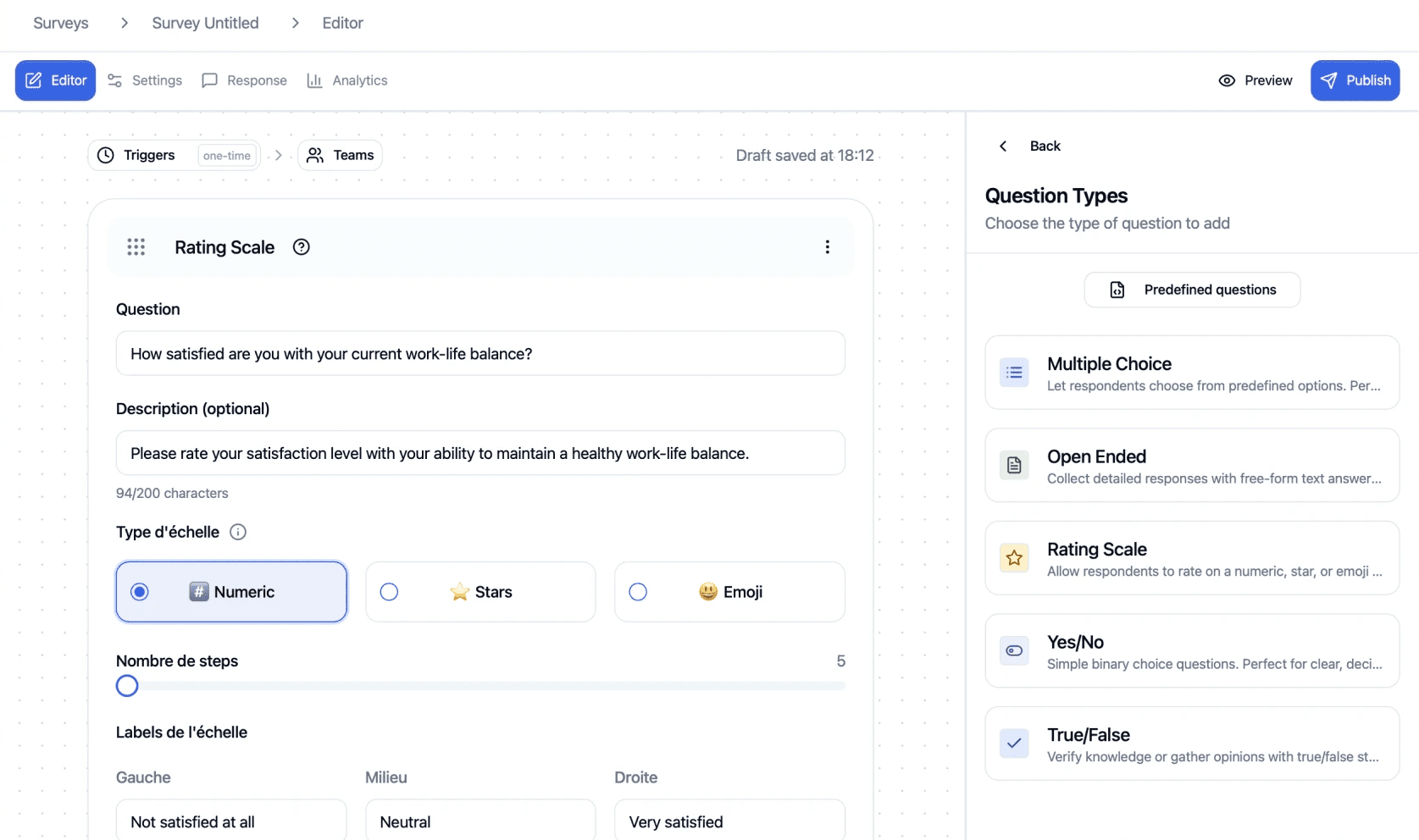Select the Stars scale type radio

[x=389, y=592]
